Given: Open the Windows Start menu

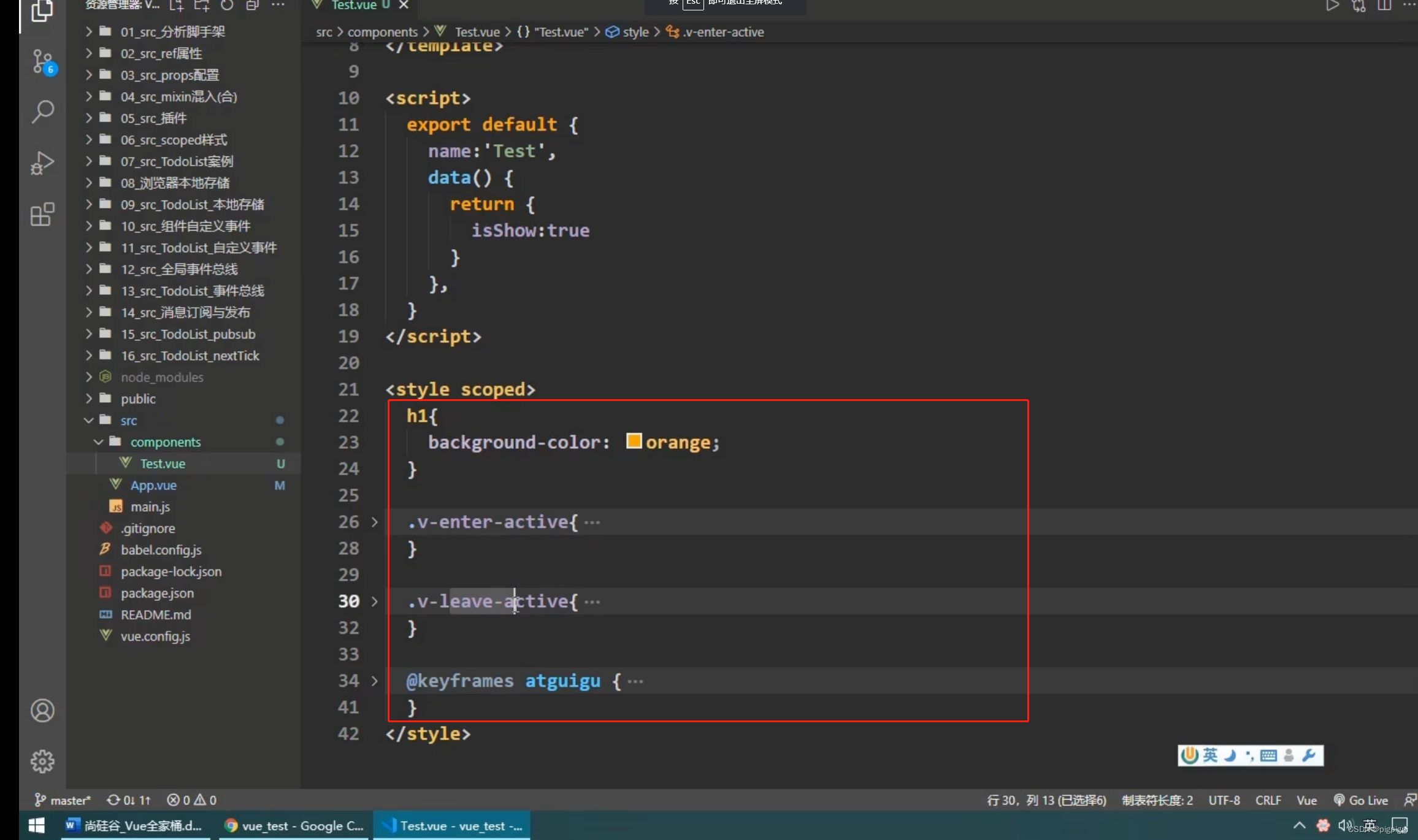Looking at the screenshot, I should pos(36,825).
